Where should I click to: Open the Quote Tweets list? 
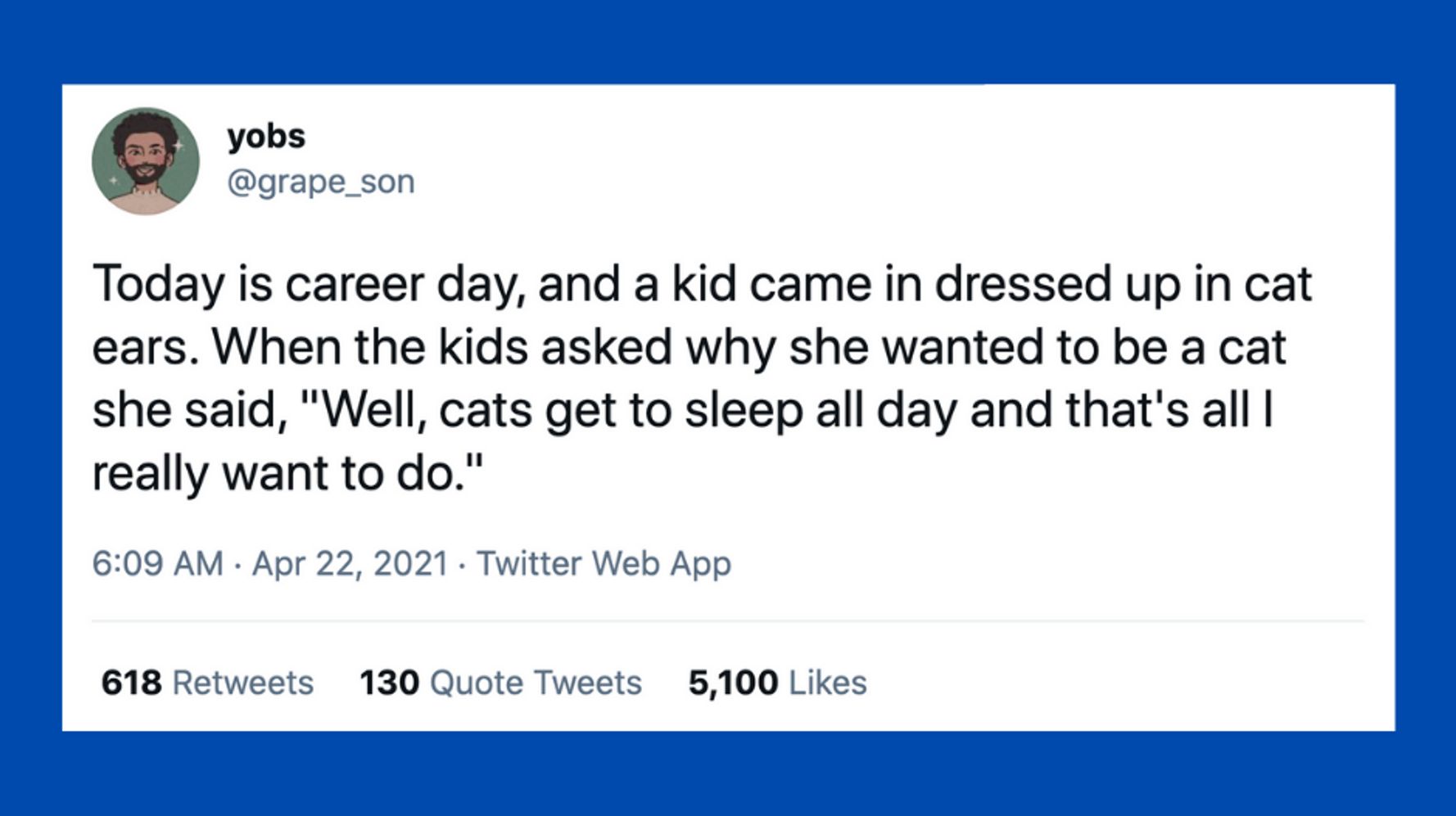coord(536,682)
